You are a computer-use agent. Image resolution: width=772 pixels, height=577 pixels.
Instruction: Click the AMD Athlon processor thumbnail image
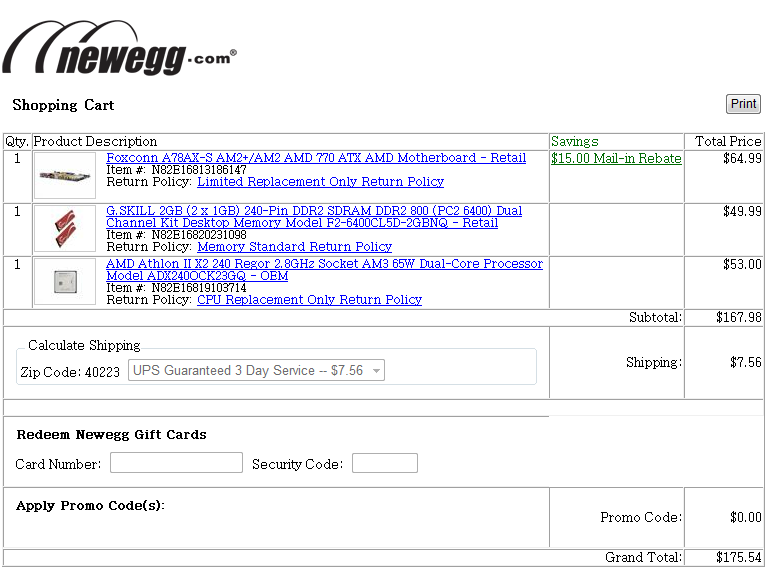(64, 282)
